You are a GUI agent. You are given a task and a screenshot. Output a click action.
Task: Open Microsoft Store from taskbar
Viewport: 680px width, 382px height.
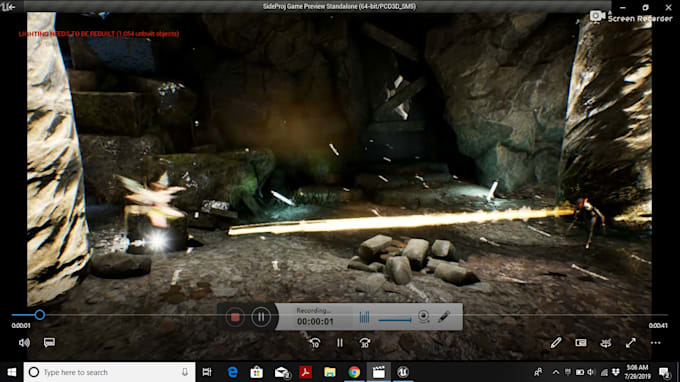(257, 372)
